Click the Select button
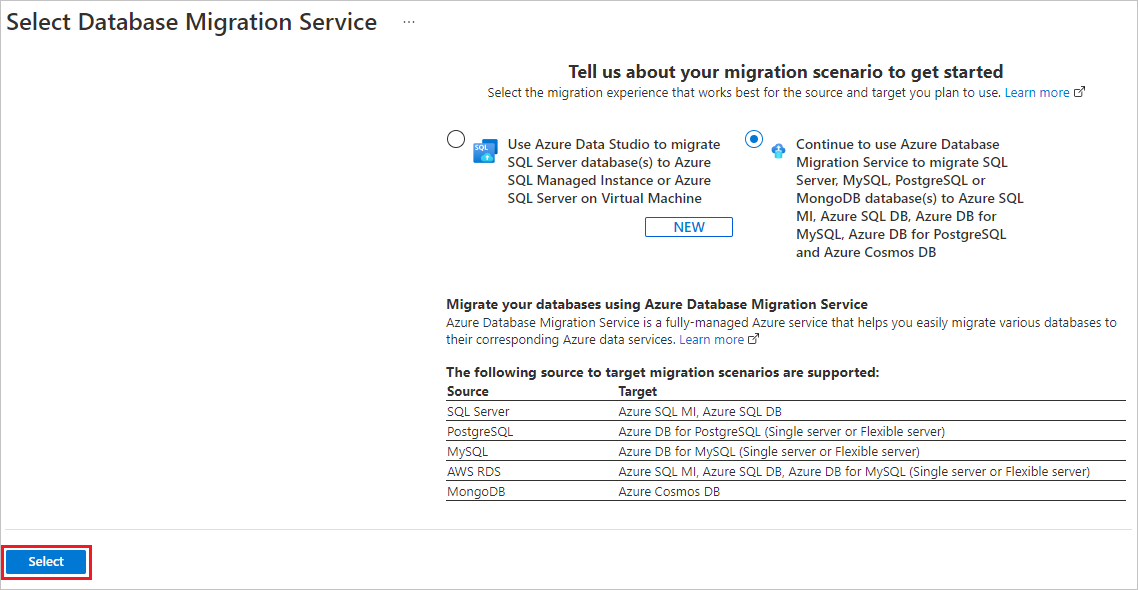Viewport: 1138px width, 590px height. 46,562
